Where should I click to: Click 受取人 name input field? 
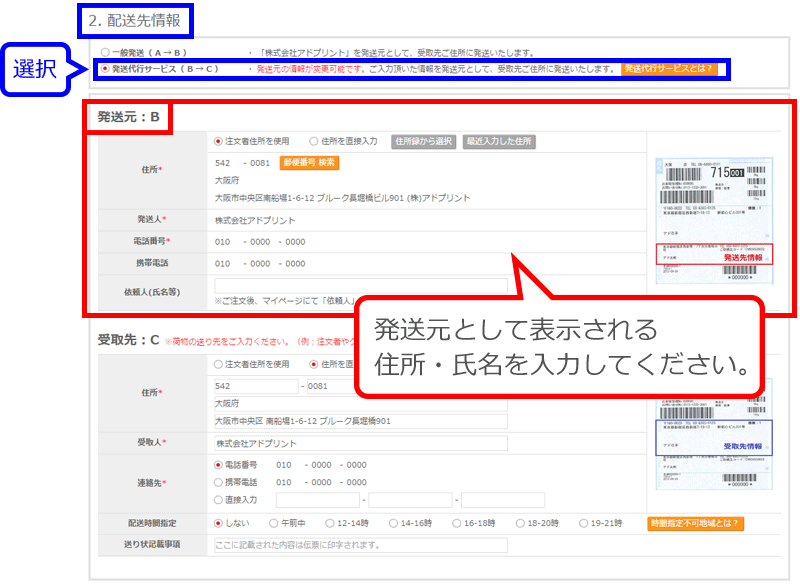click(x=361, y=443)
